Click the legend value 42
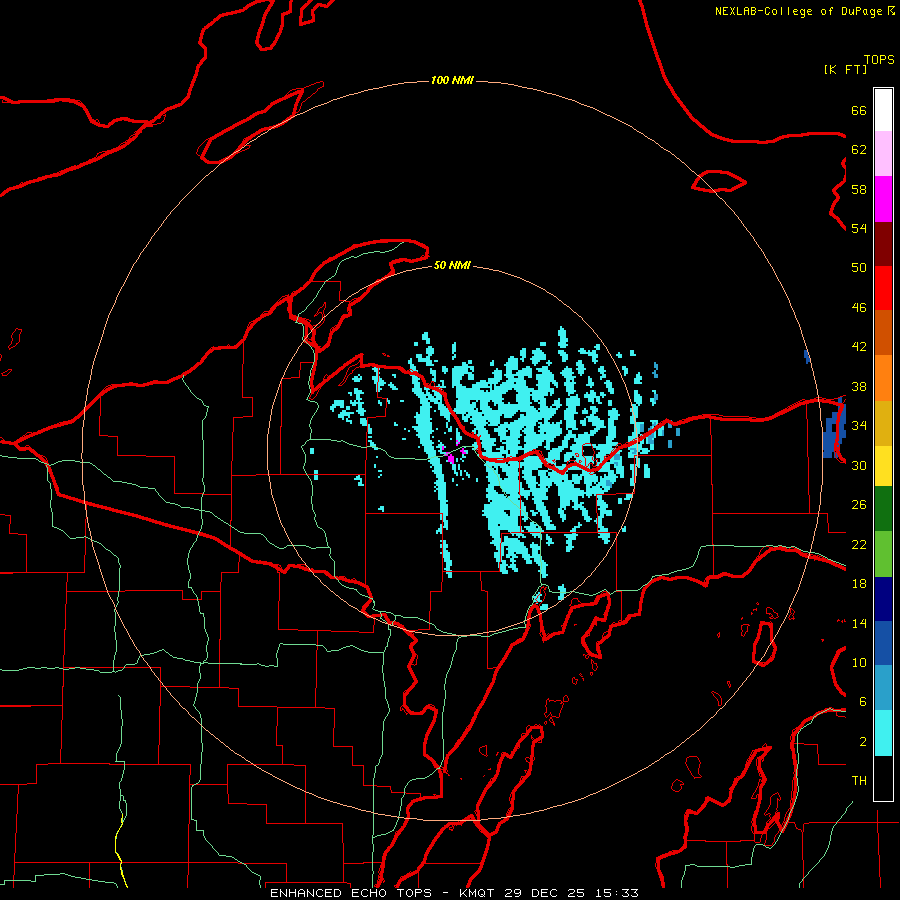 pos(859,347)
